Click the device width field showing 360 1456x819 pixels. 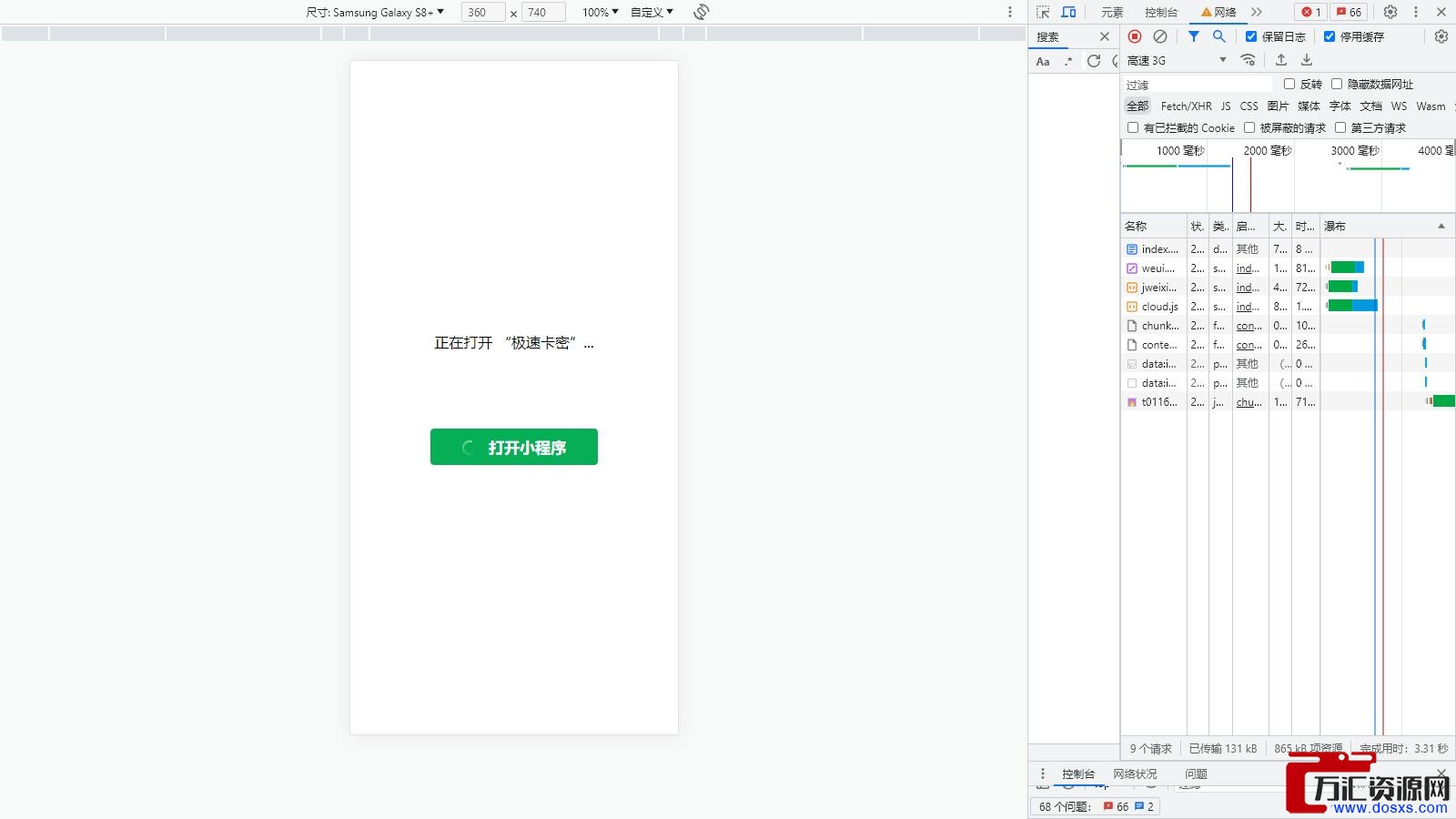[x=483, y=12]
